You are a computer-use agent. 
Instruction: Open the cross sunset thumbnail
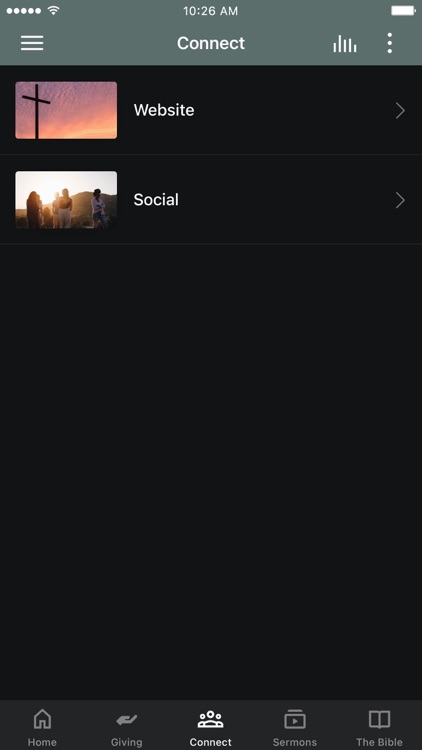coord(66,110)
